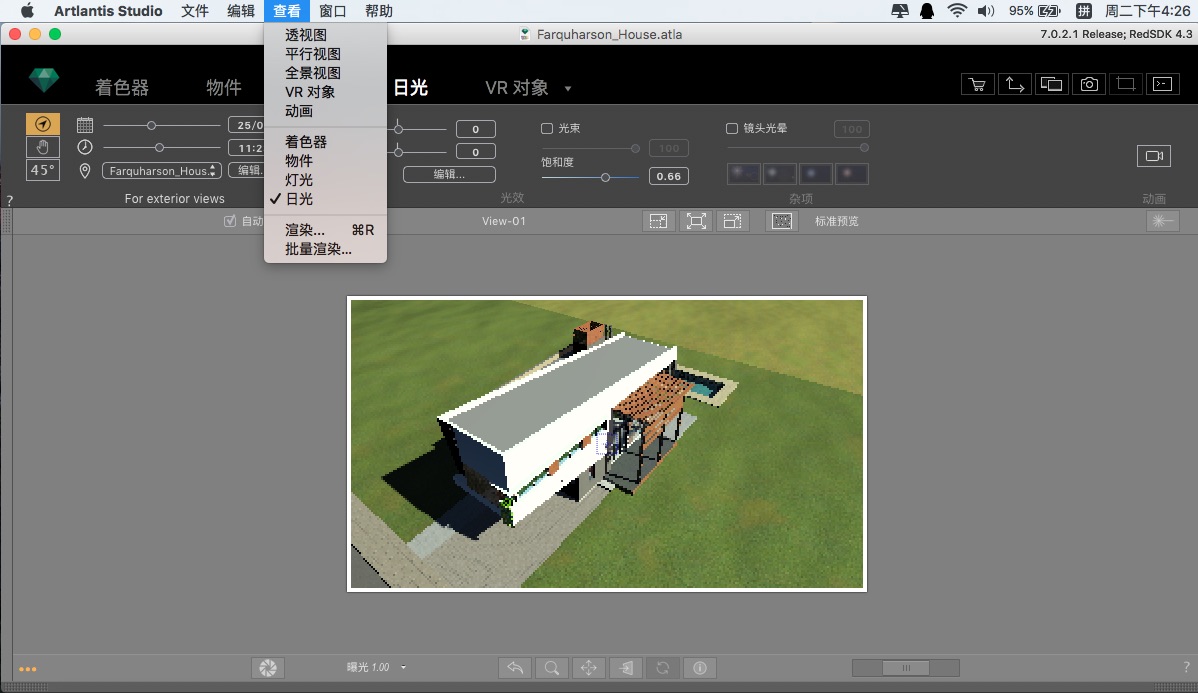Click the clock time icon
This screenshot has width=1198, height=693.
point(85,147)
